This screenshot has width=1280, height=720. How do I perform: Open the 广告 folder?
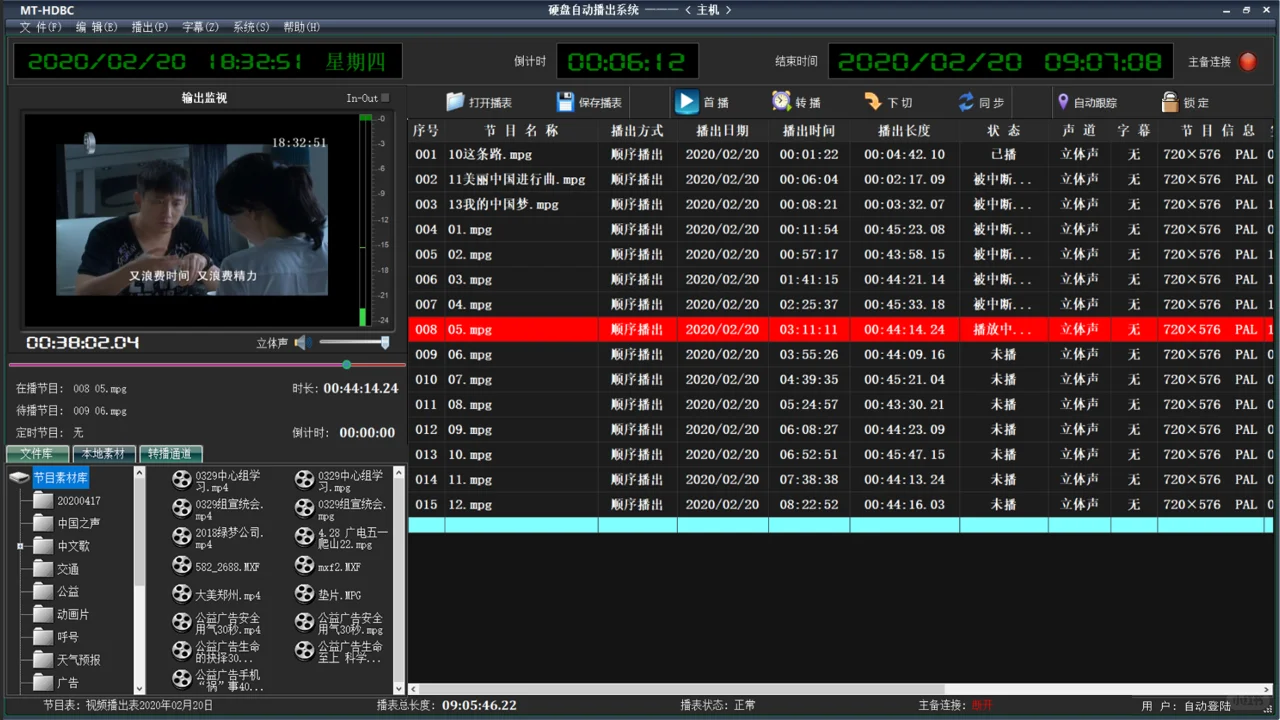[56, 683]
